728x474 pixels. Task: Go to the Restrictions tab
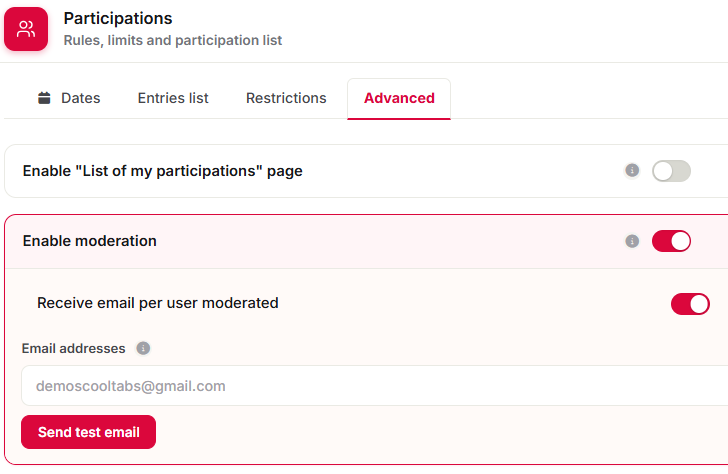[x=286, y=98]
